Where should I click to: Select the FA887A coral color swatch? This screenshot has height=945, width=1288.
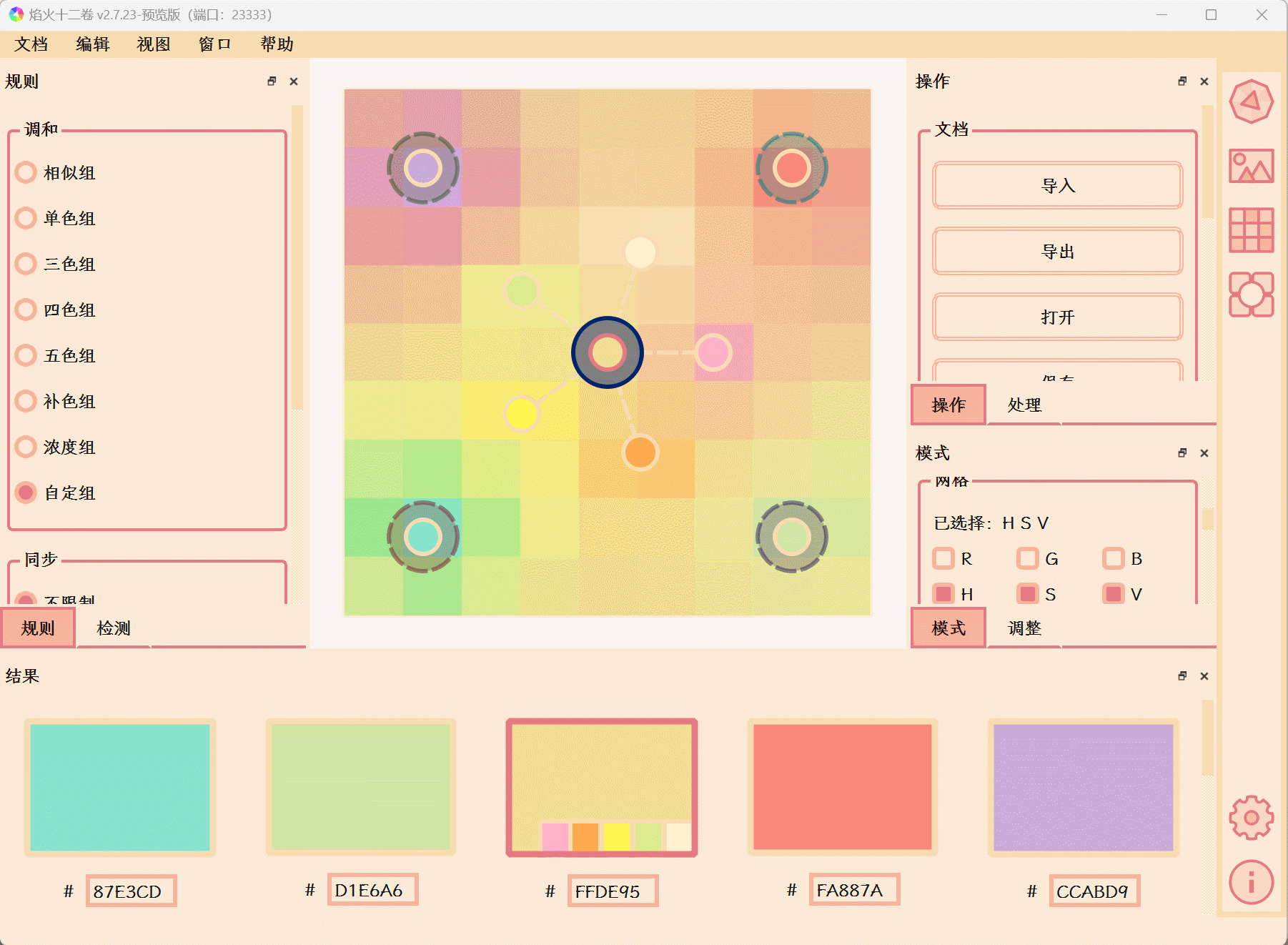pos(842,787)
